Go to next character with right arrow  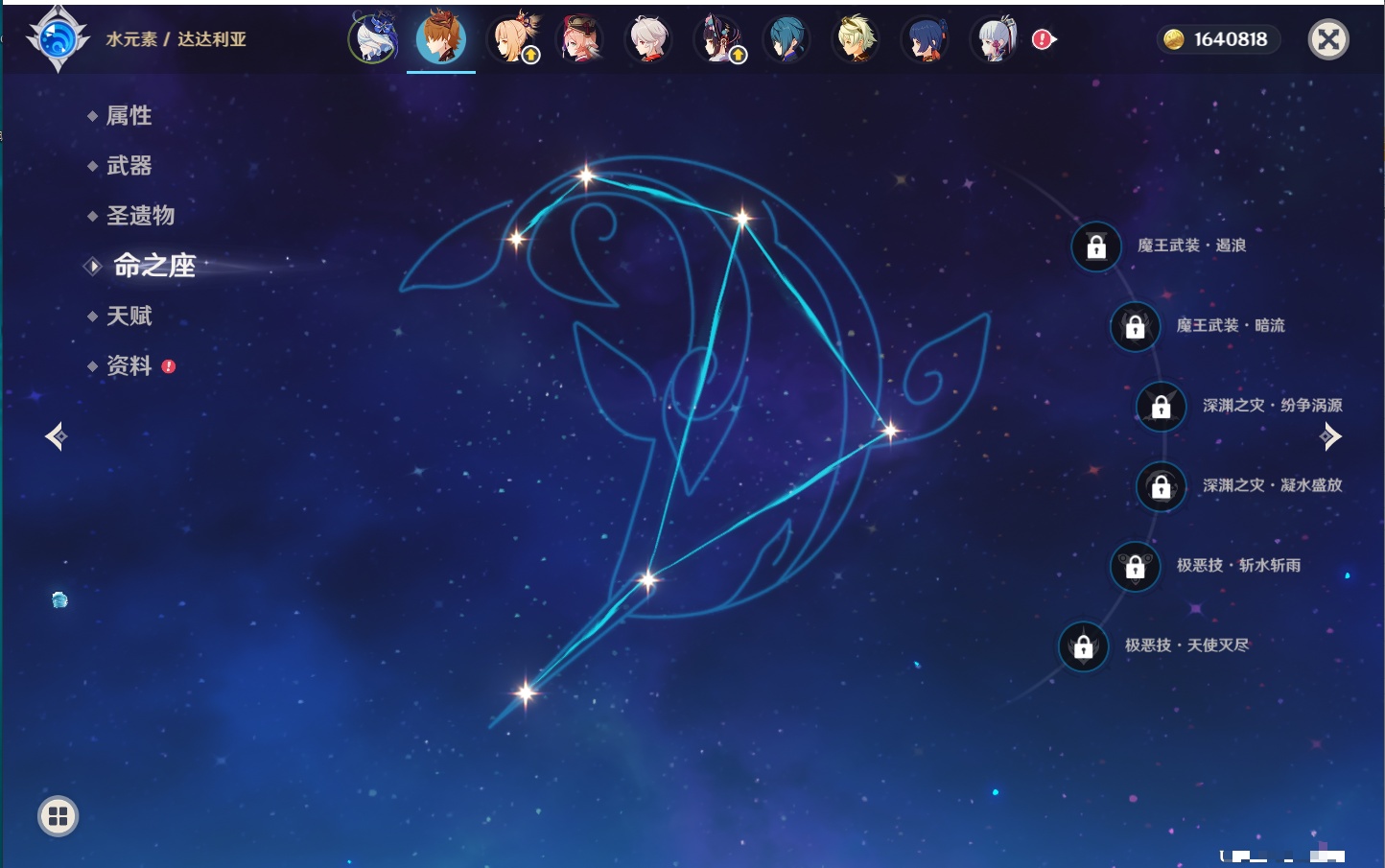[1330, 436]
